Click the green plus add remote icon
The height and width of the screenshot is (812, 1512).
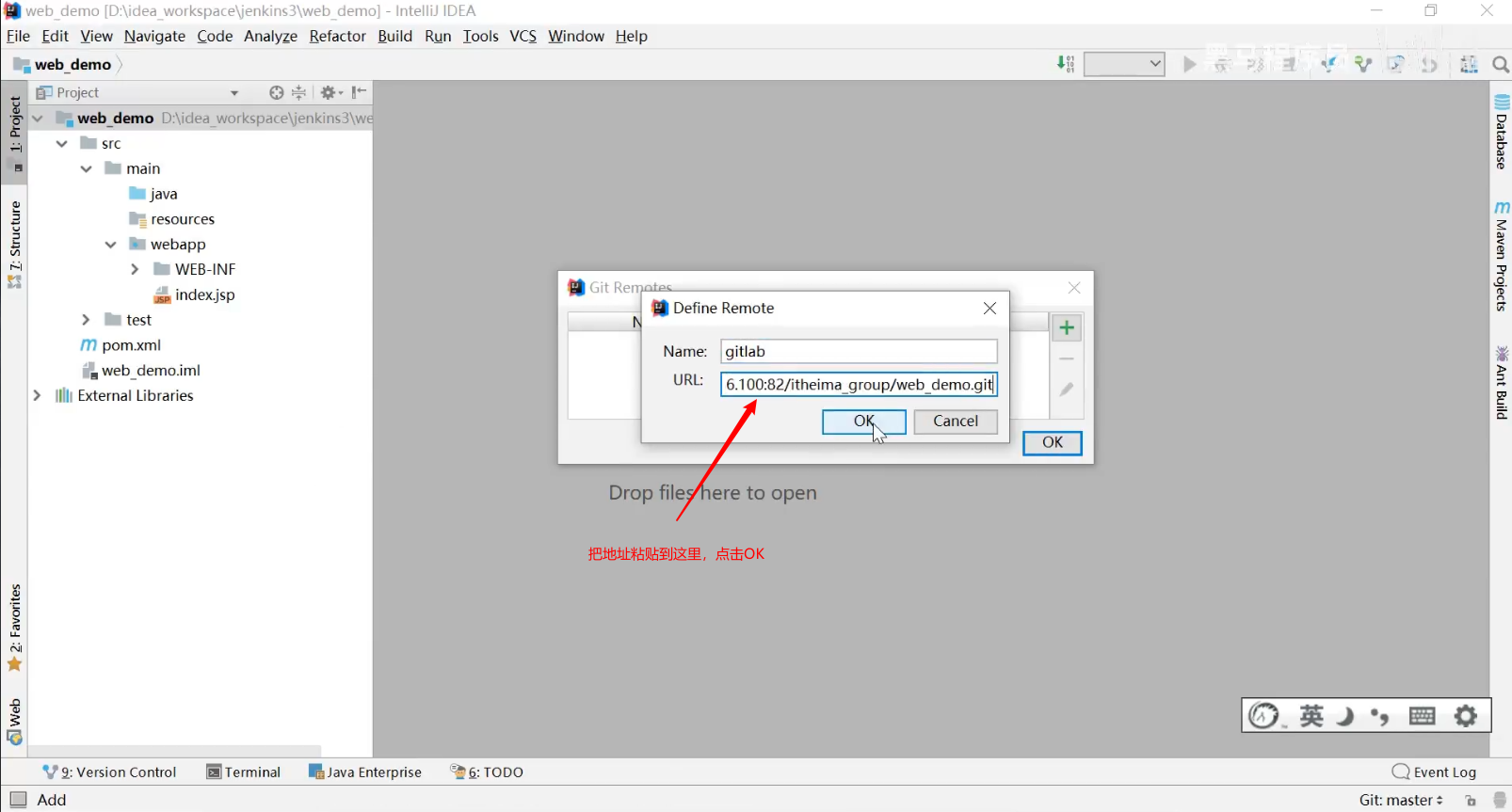pos(1067,327)
